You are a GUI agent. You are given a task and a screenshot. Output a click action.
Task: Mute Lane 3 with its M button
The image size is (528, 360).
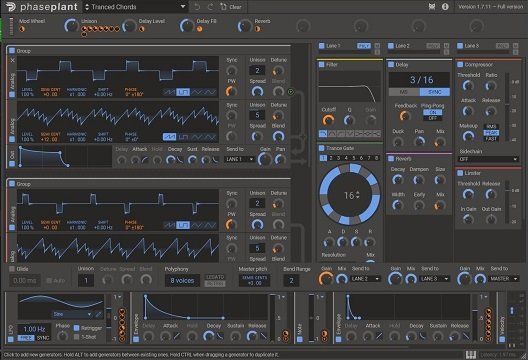(x=516, y=46)
